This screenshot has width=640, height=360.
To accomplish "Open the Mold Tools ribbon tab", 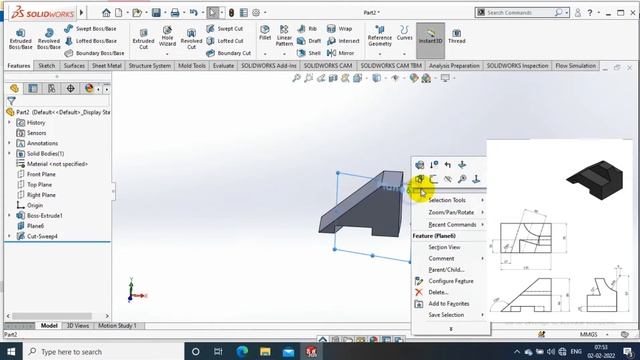I will pyautogui.click(x=192, y=66).
